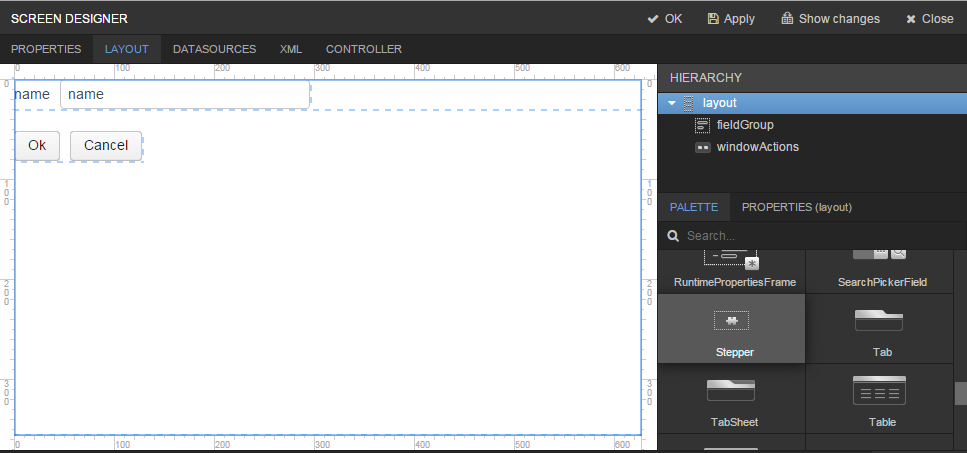Select fieldGroup in the hierarchy
The width and height of the screenshot is (967, 453).
click(745, 125)
